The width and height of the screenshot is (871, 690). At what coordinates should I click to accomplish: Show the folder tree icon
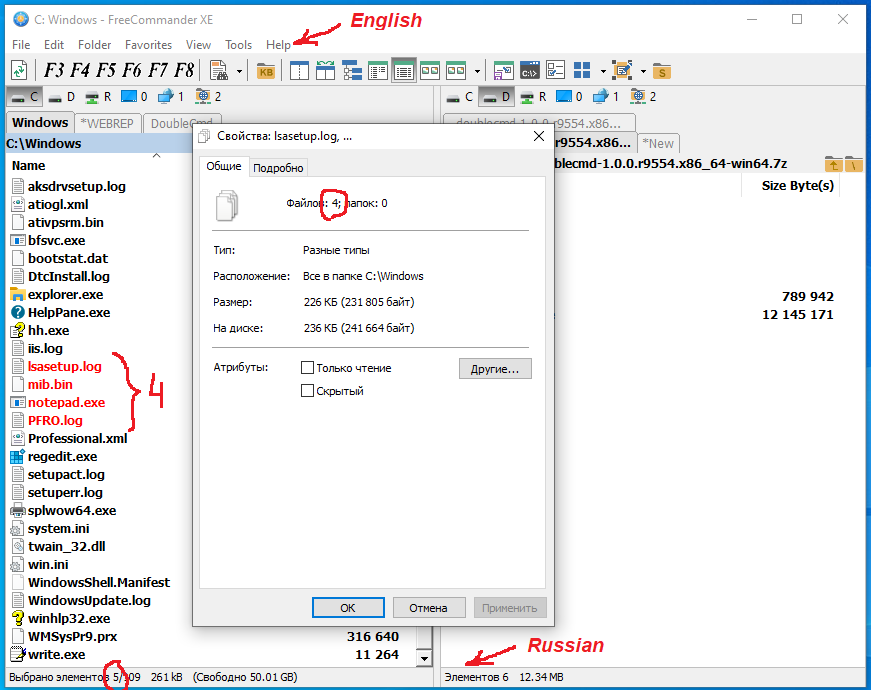(x=352, y=71)
